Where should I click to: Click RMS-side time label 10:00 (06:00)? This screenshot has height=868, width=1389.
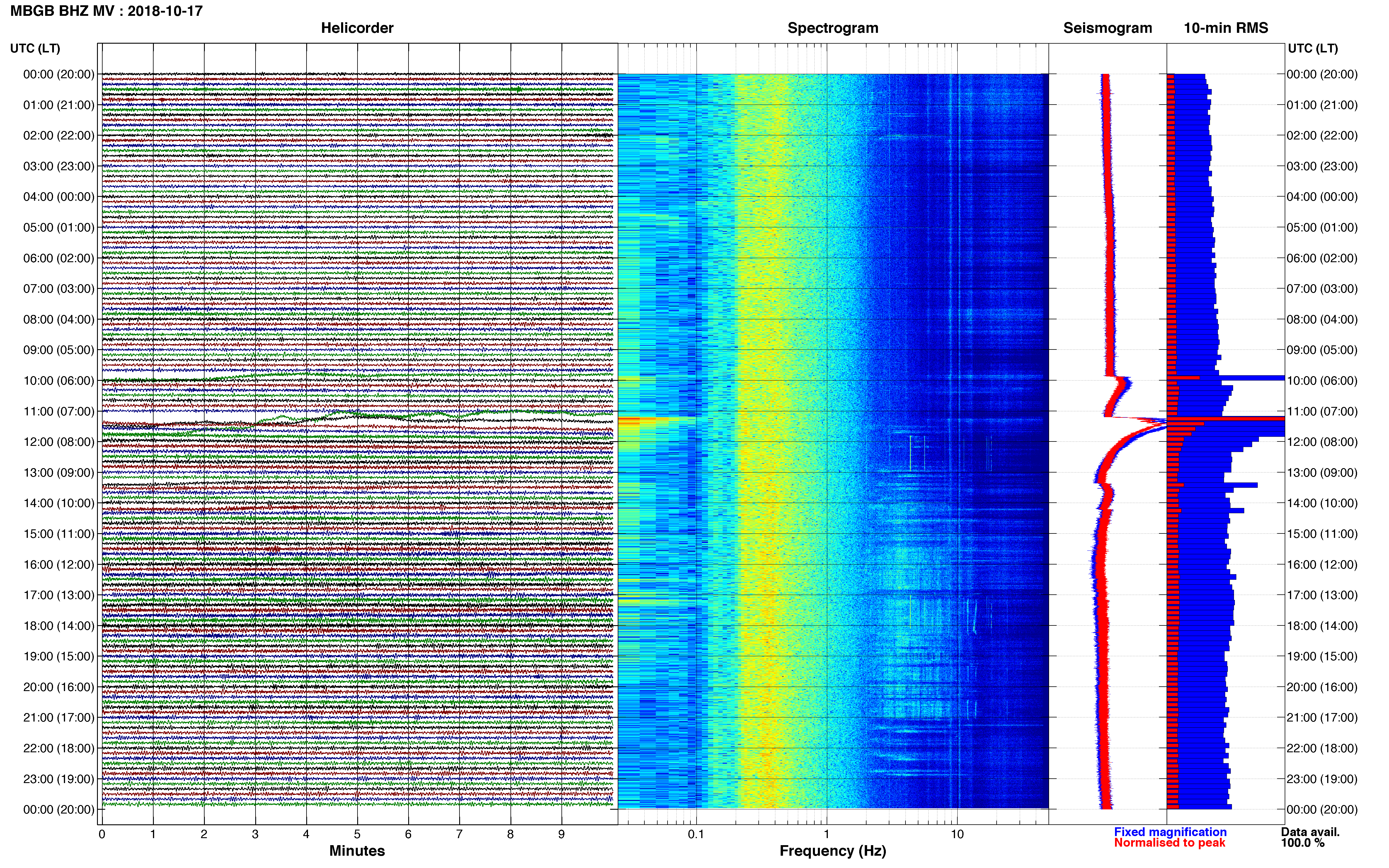[1322, 381]
